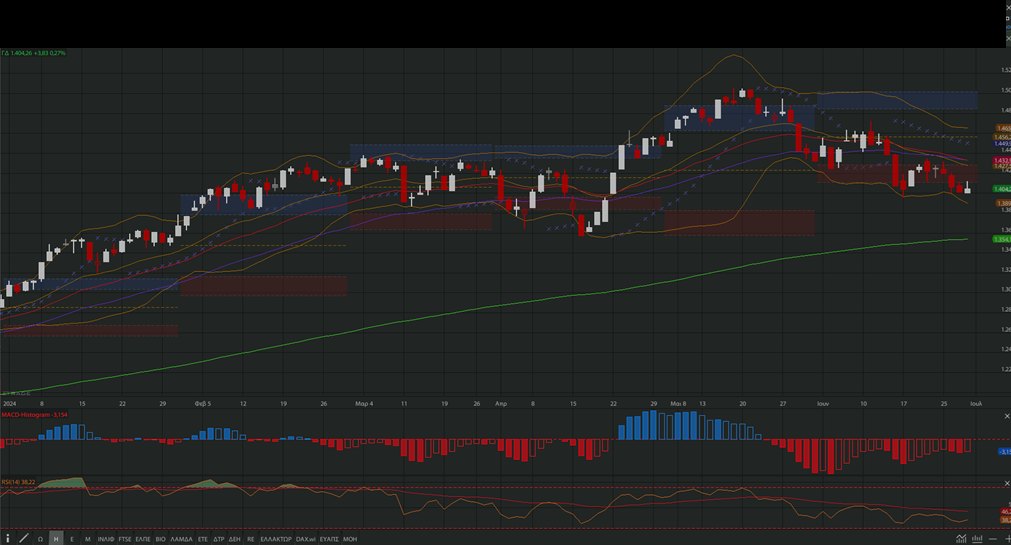Click the Απρ date axis label
This screenshot has width=1011, height=545.
(x=501, y=404)
